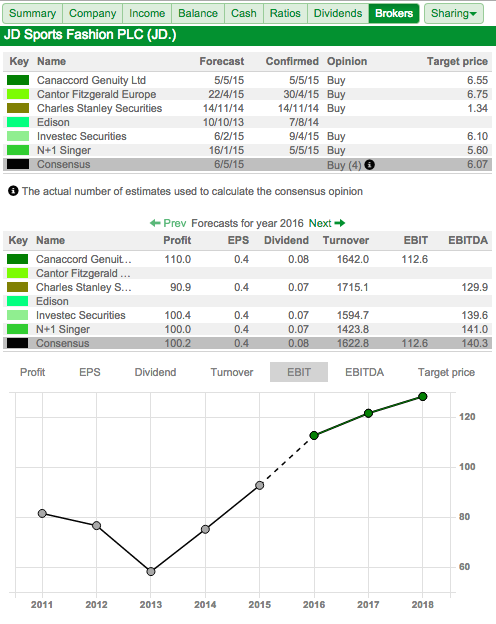Screen dimensions: 496x624
Task: Show the Turnover chart
Action: [232, 372]
